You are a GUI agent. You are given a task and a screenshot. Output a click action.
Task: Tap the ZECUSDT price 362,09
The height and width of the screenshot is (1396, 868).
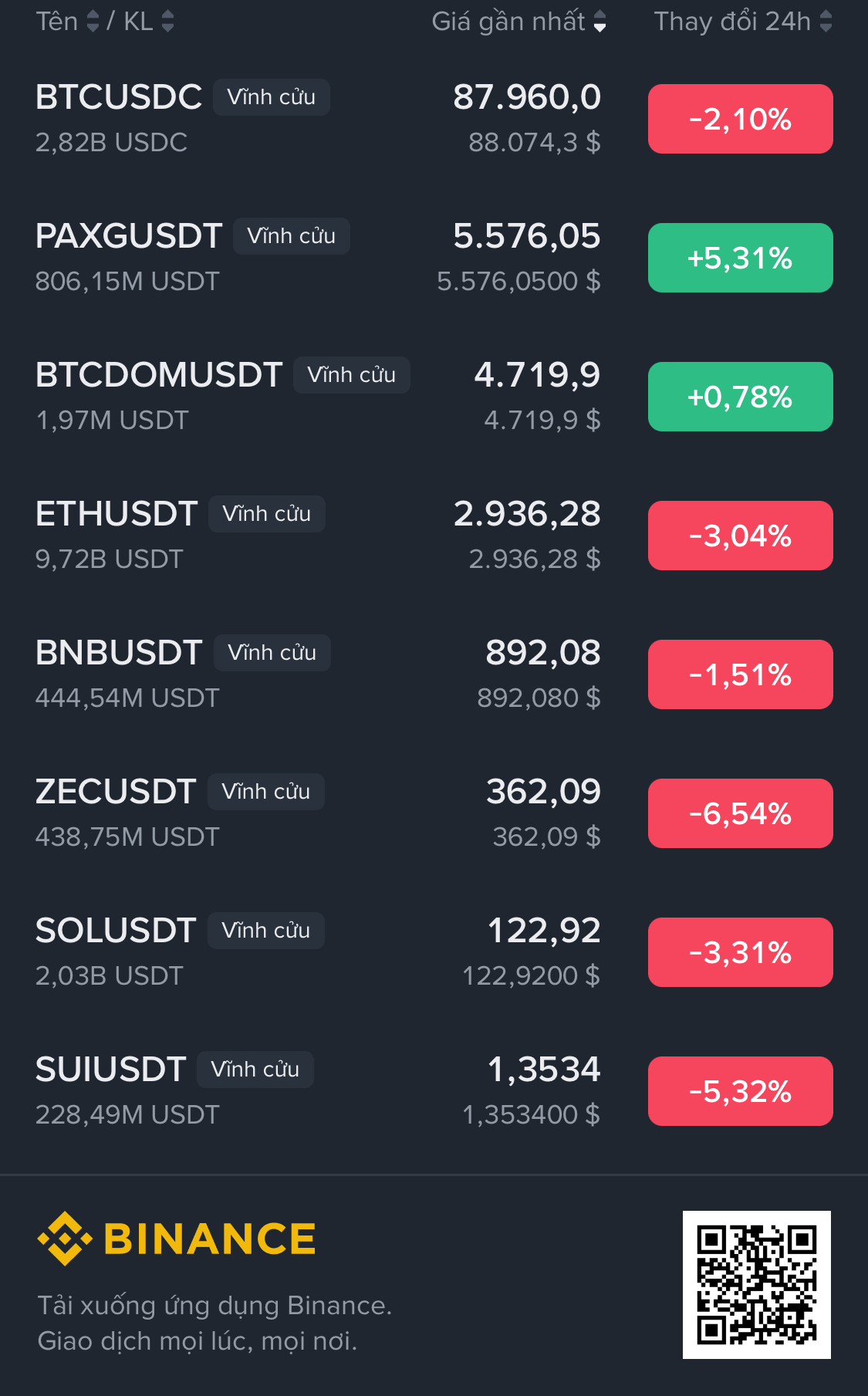(543, 792)
